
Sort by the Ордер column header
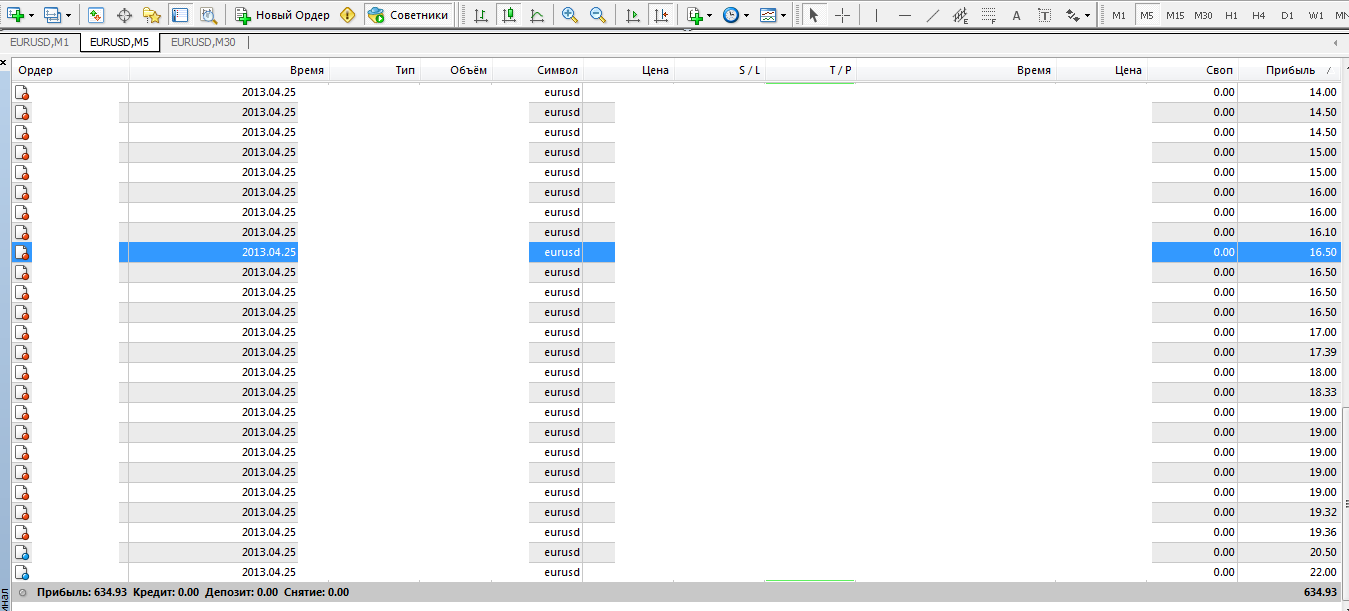pos(70,70)
